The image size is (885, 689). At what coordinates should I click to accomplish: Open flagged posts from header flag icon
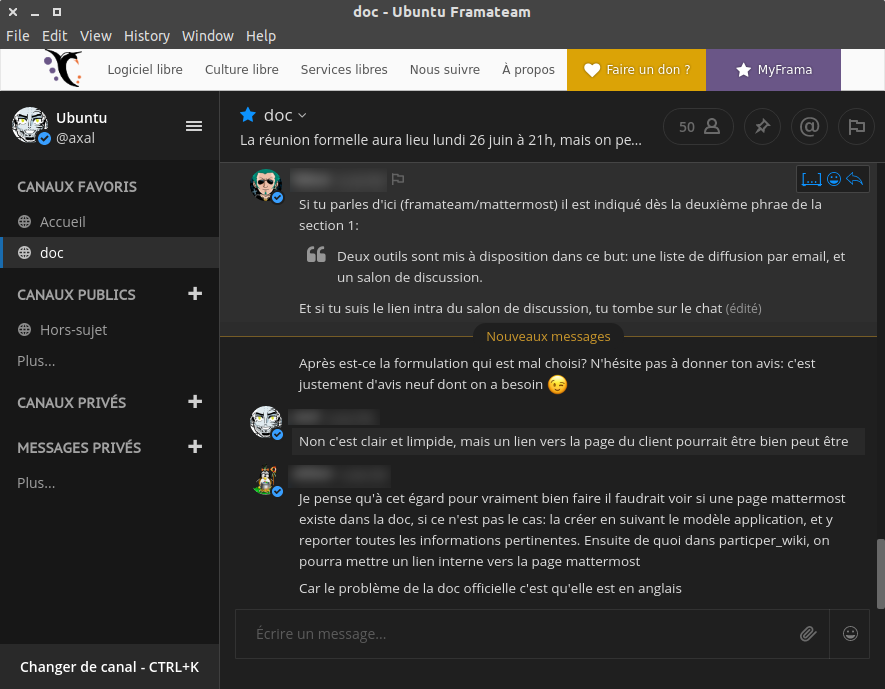(x=856, y=127)
